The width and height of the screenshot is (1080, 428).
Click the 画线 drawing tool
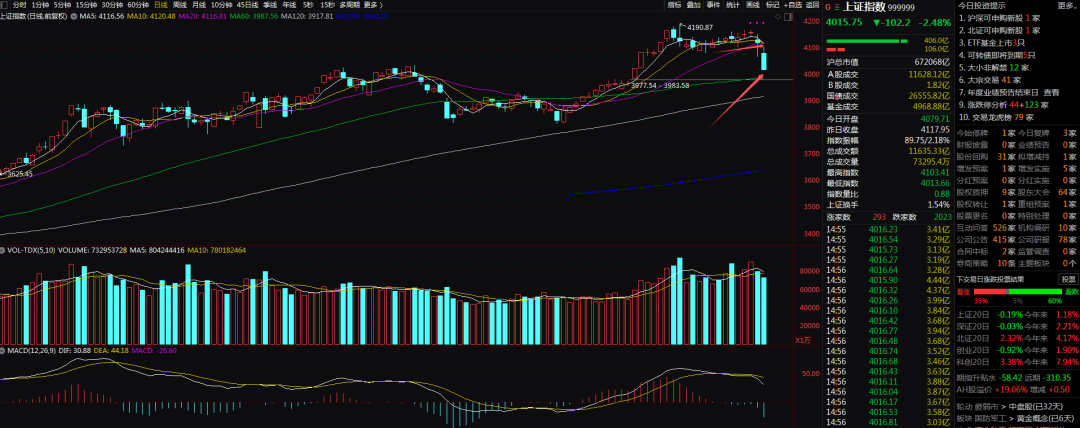pos(754,5)
